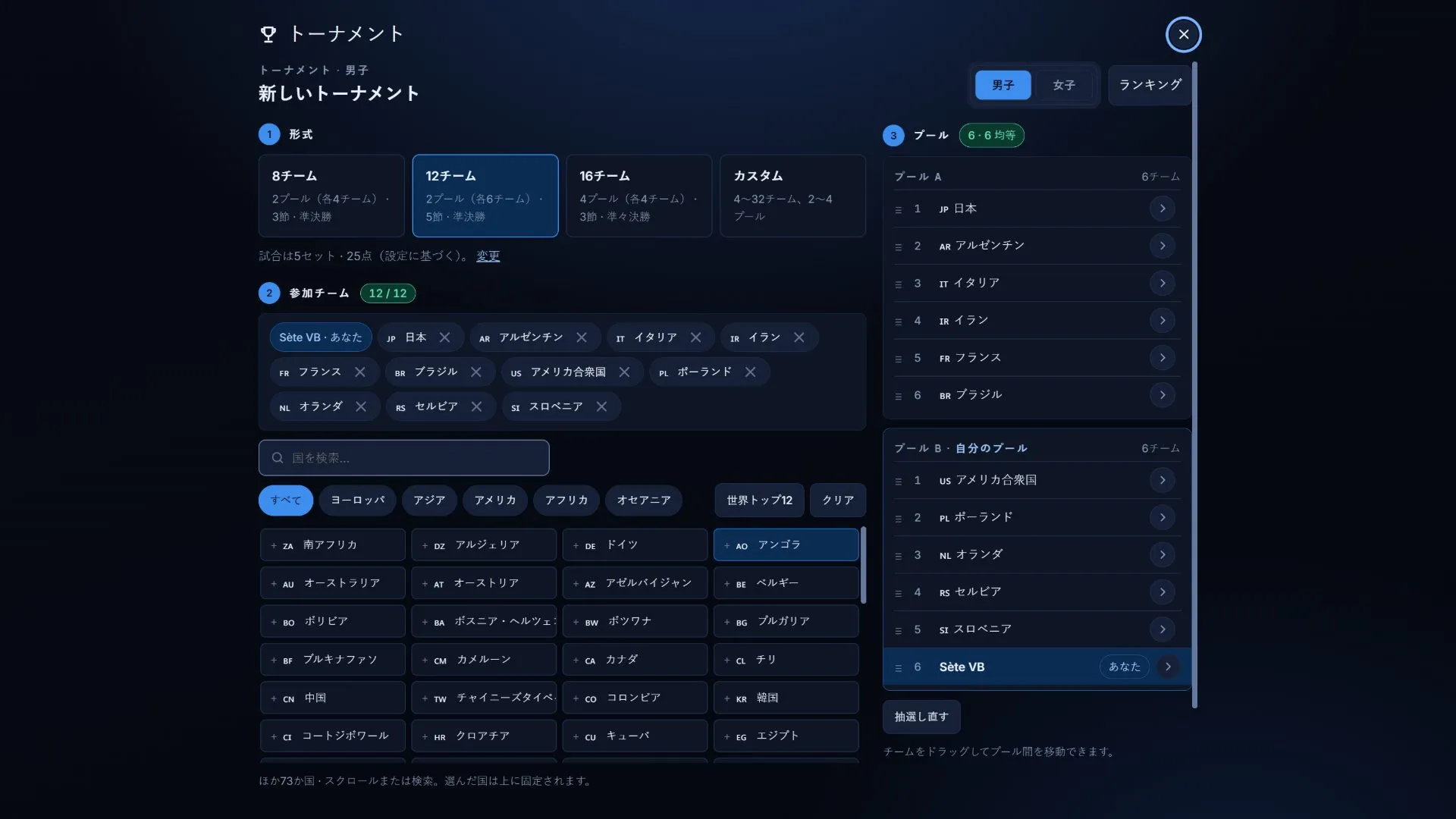Viewport: 1456px width, 819px height.
Task: Open chevron for アルゼンチン in Pool A
Action: [x=1163, y=246]
